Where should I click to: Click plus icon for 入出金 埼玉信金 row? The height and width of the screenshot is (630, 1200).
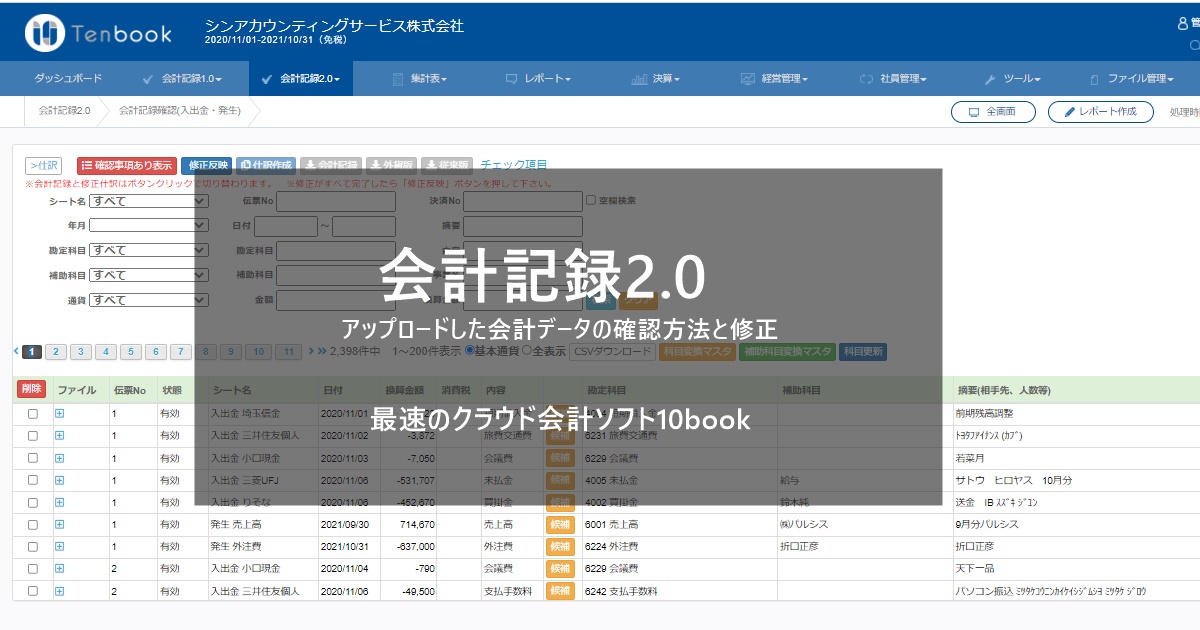pos(59,413)
